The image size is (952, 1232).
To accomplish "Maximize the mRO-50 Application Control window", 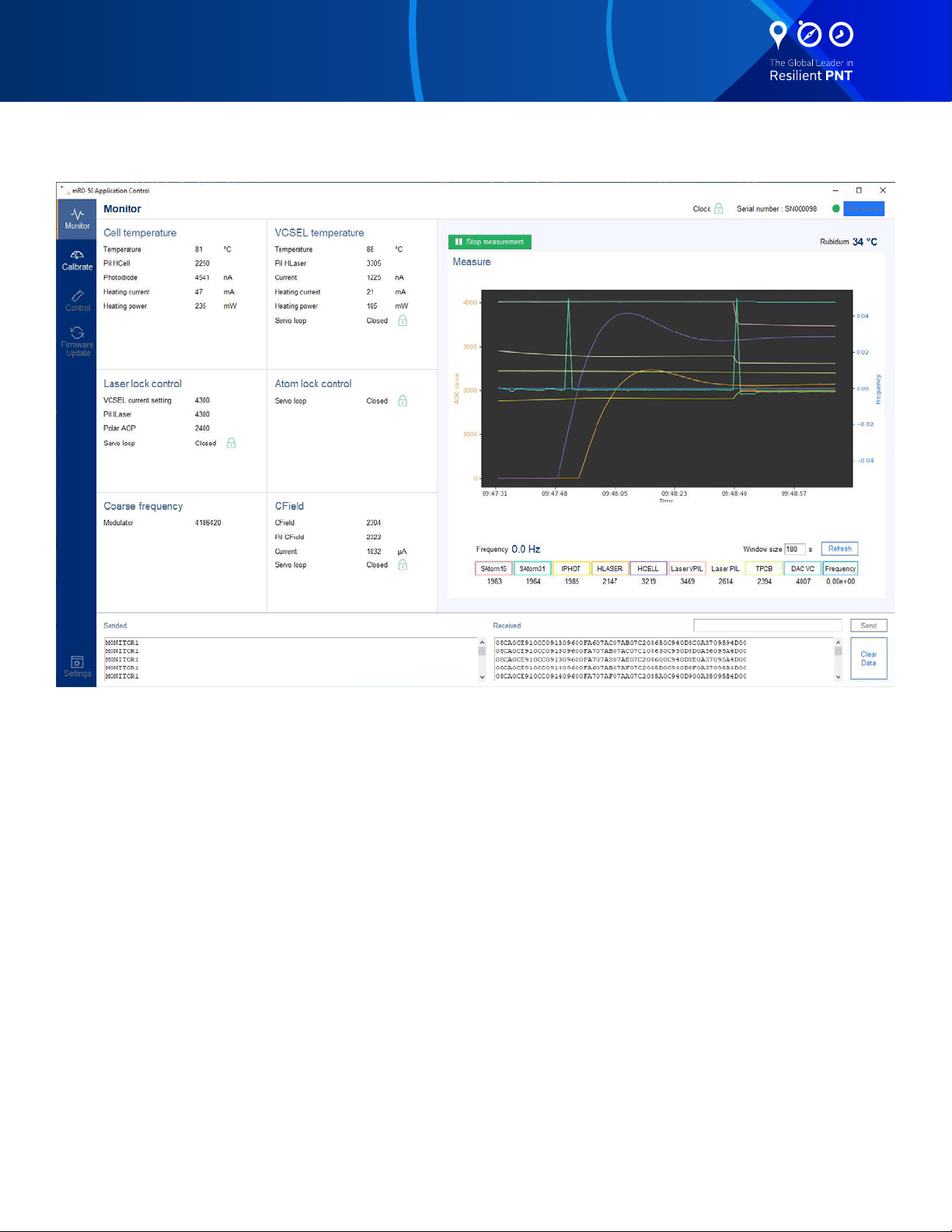I will [x=859, y=190].
